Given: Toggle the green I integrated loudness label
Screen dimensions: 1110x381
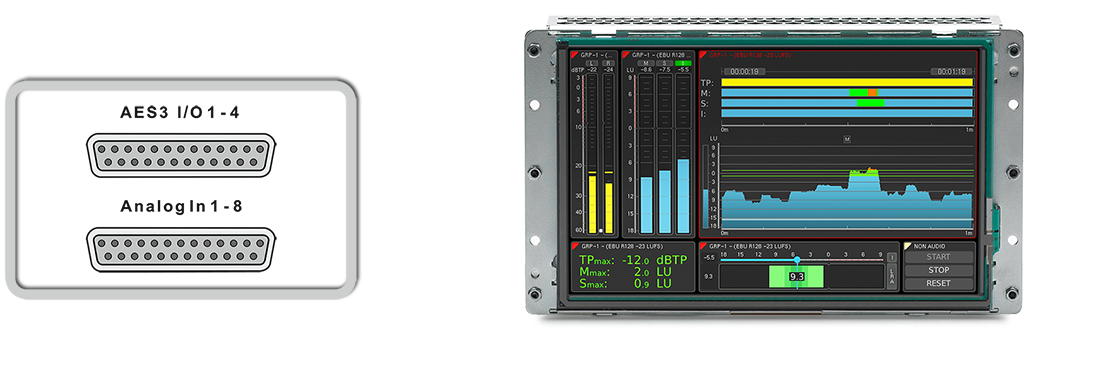Looking at the screenshot, I should pos(683,63).
